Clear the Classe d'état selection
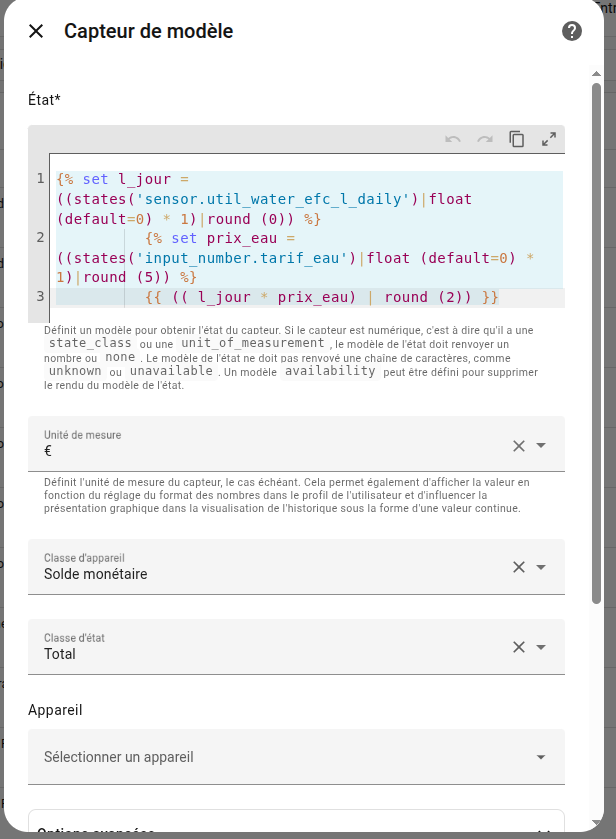Image resolution: width=616 pixels, height=839 pixels. pyautogui.click(x=518, y=647)
